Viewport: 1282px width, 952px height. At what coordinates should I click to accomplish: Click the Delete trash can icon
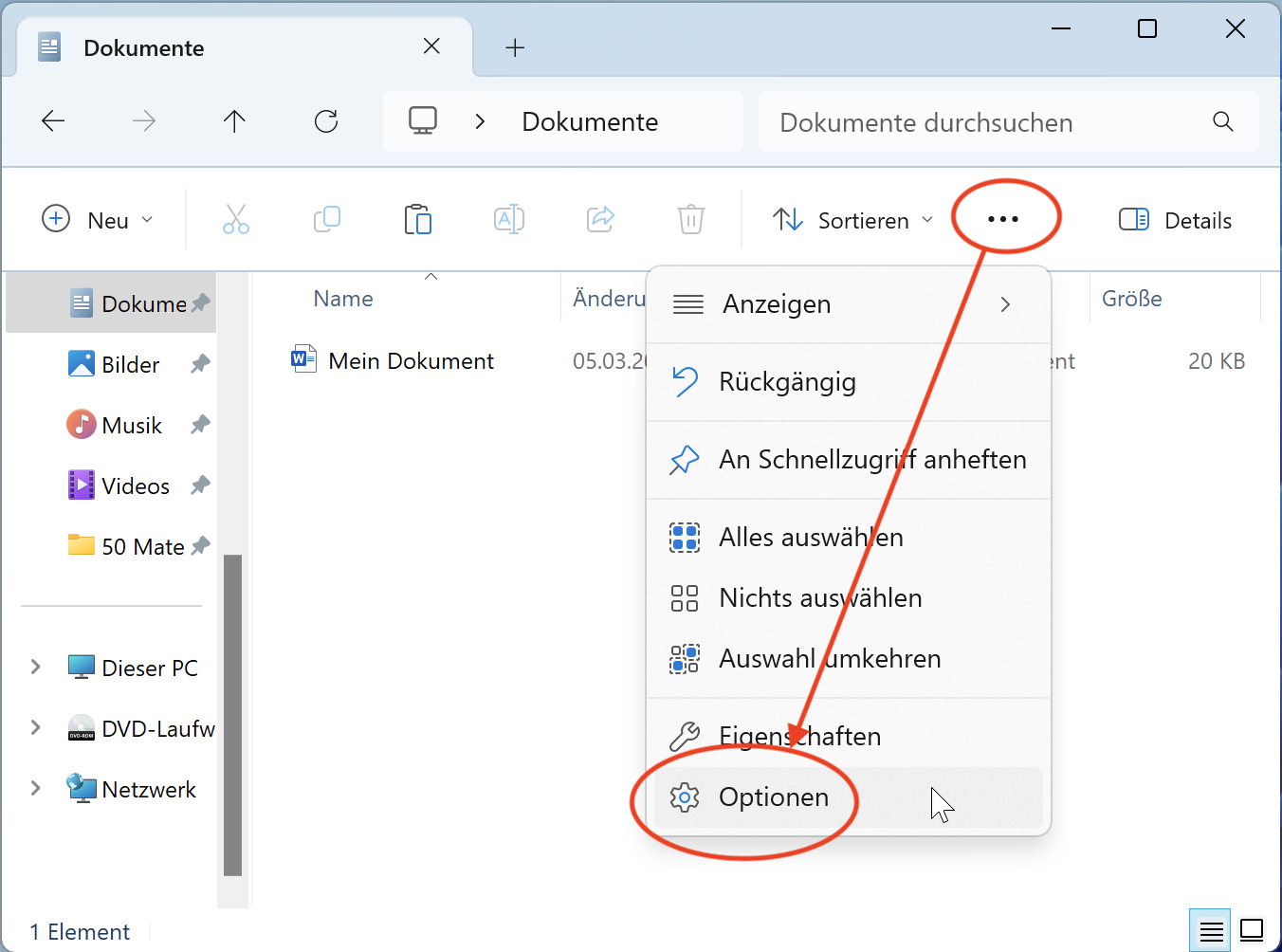(x=691, y=220)
